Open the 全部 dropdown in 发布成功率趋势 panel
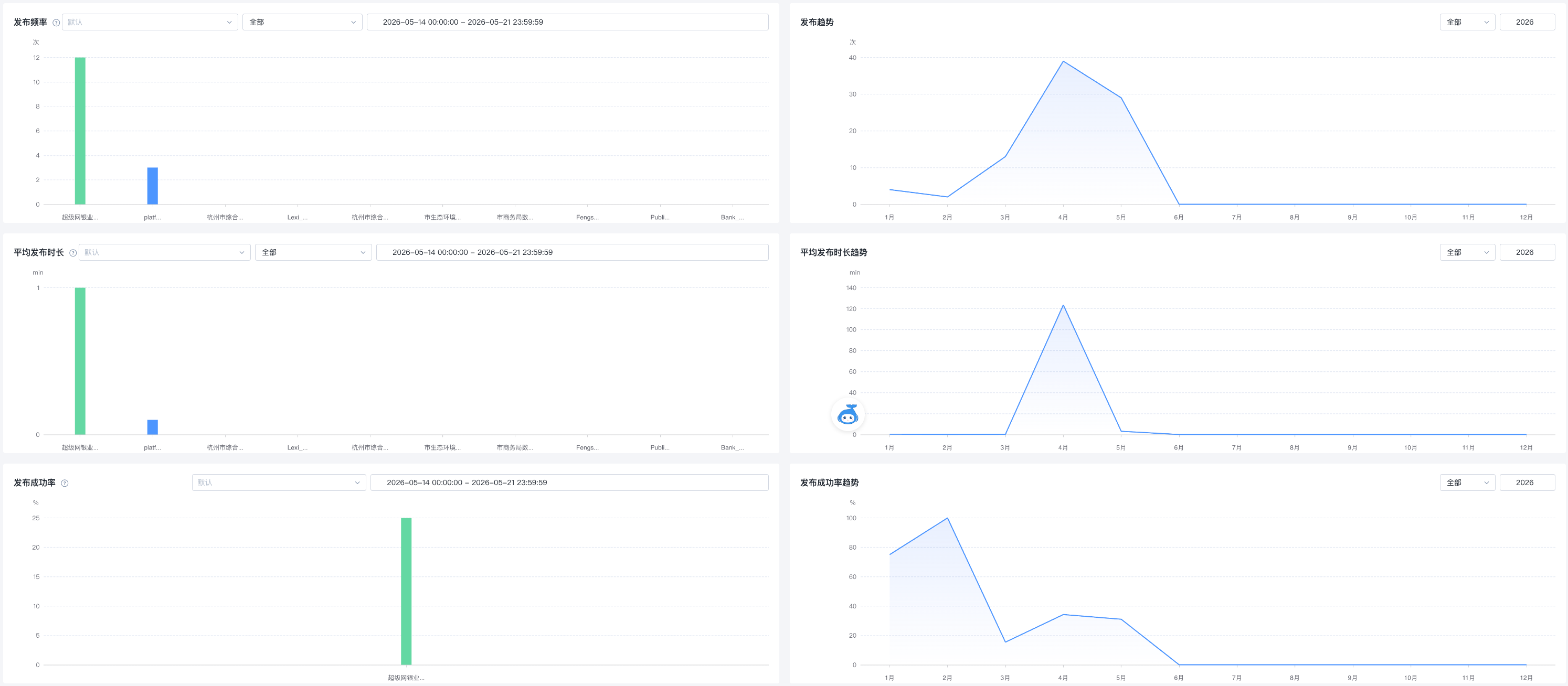 [1467, 483]
